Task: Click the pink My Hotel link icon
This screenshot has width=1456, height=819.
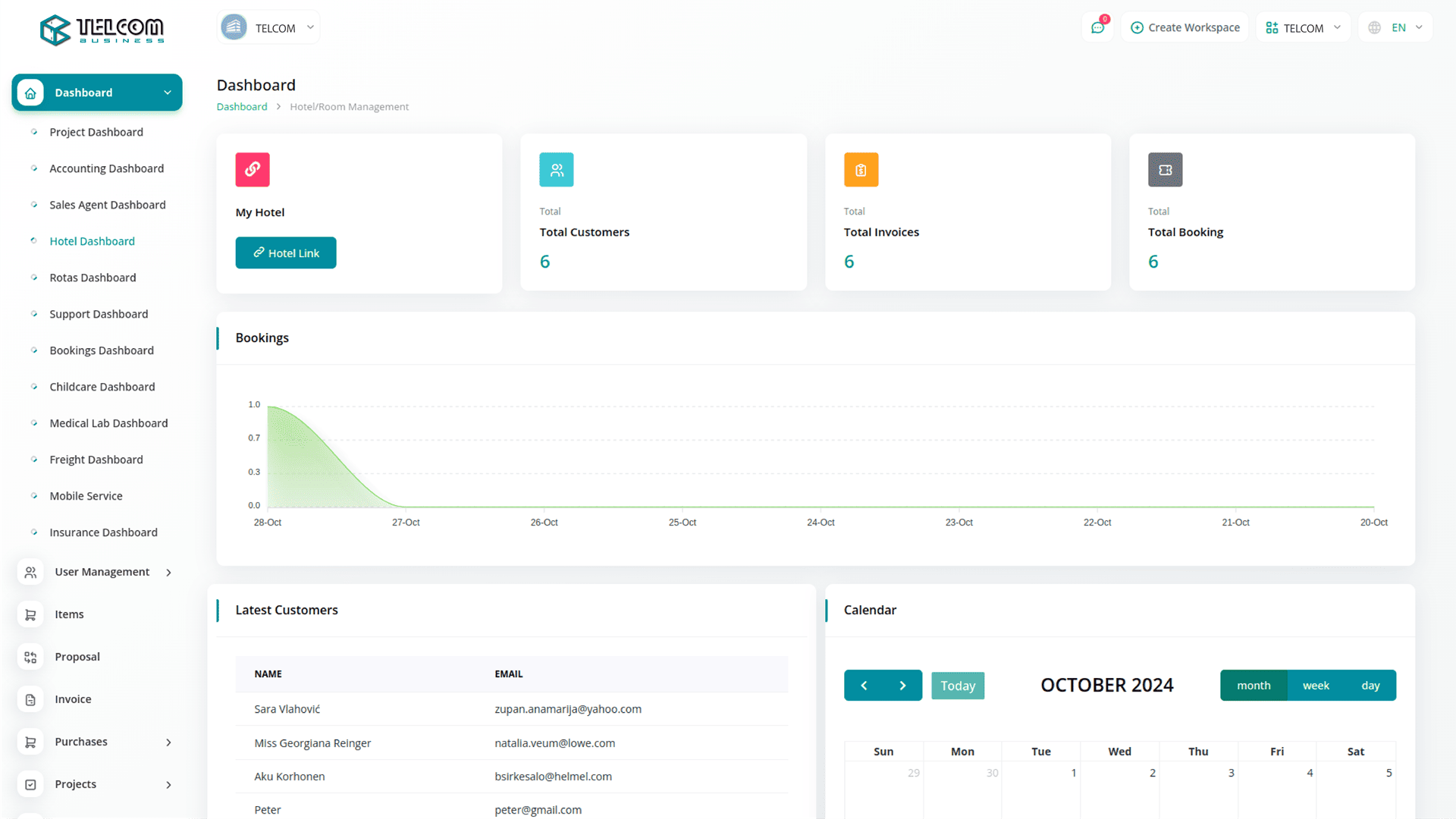Action: (x=253, y=170)
